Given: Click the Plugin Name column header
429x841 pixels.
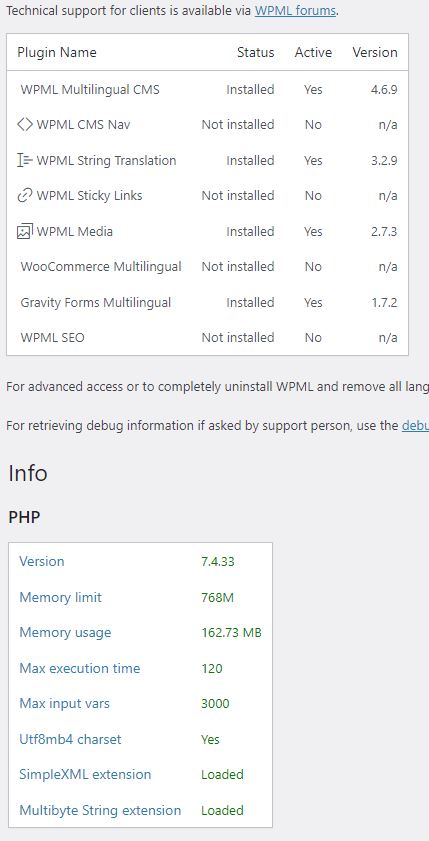Looking at the screenshot, I should click(x=57, y=53).
